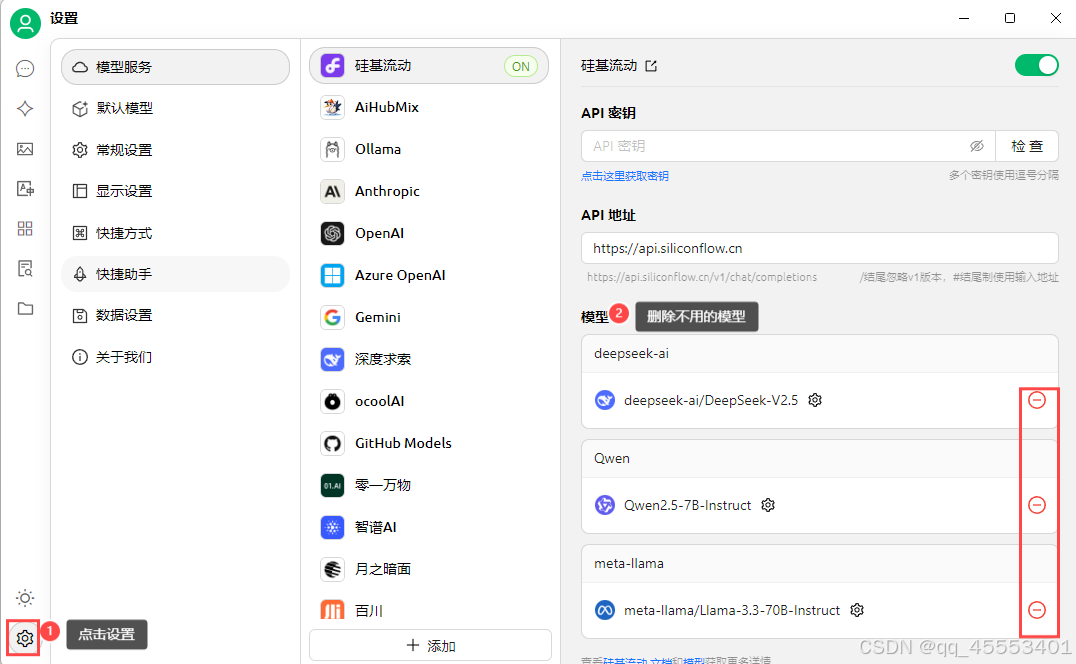
Task: Toggle API key visibility eye icon
Action: pos(976,146)
